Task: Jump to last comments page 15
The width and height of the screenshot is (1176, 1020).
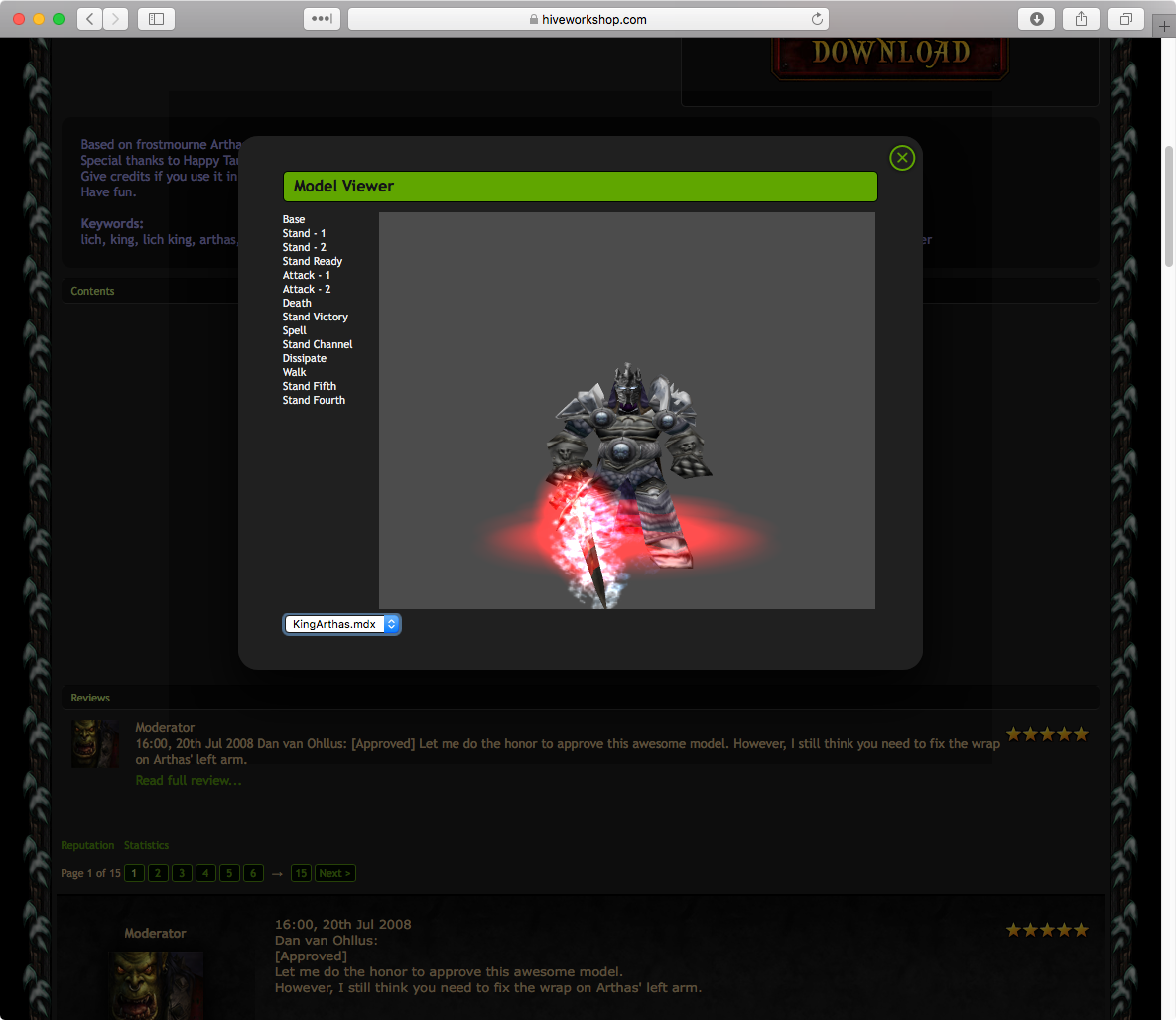Action: (x=301, y=873)
